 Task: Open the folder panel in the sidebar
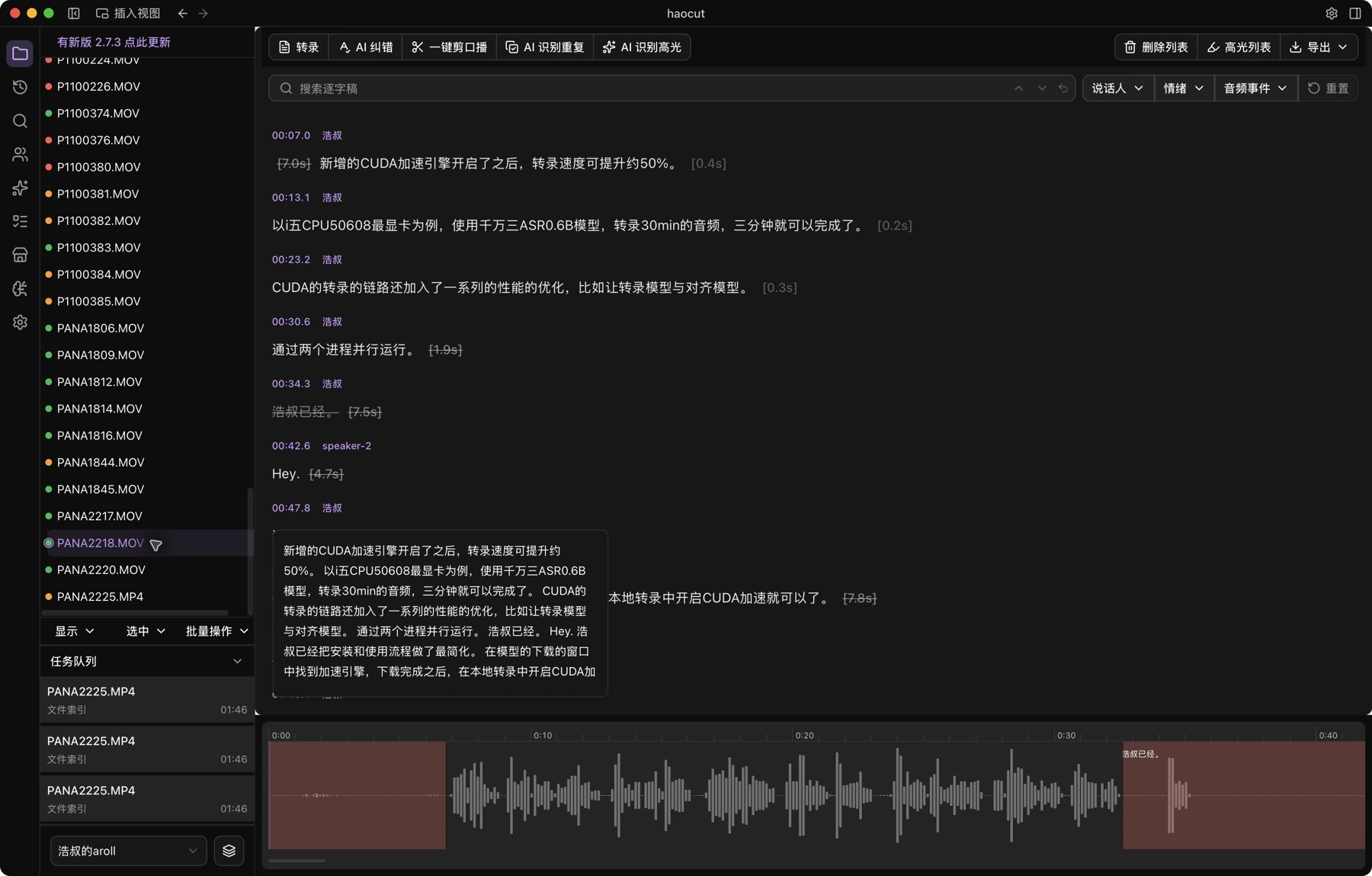coord(20,54)
